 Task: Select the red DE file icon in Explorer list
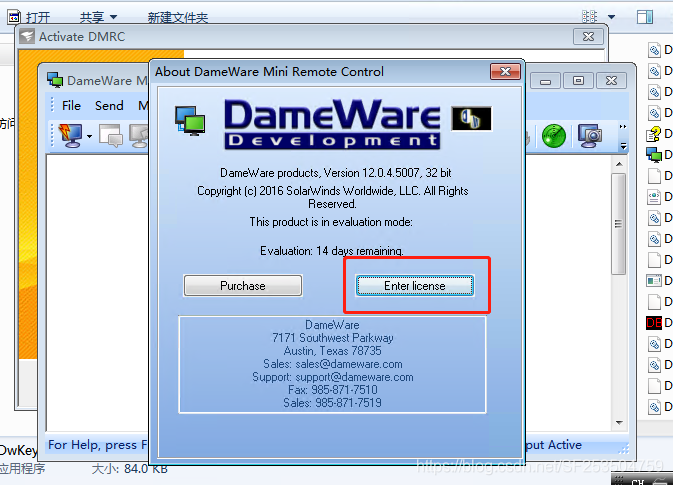pos(654,322)
